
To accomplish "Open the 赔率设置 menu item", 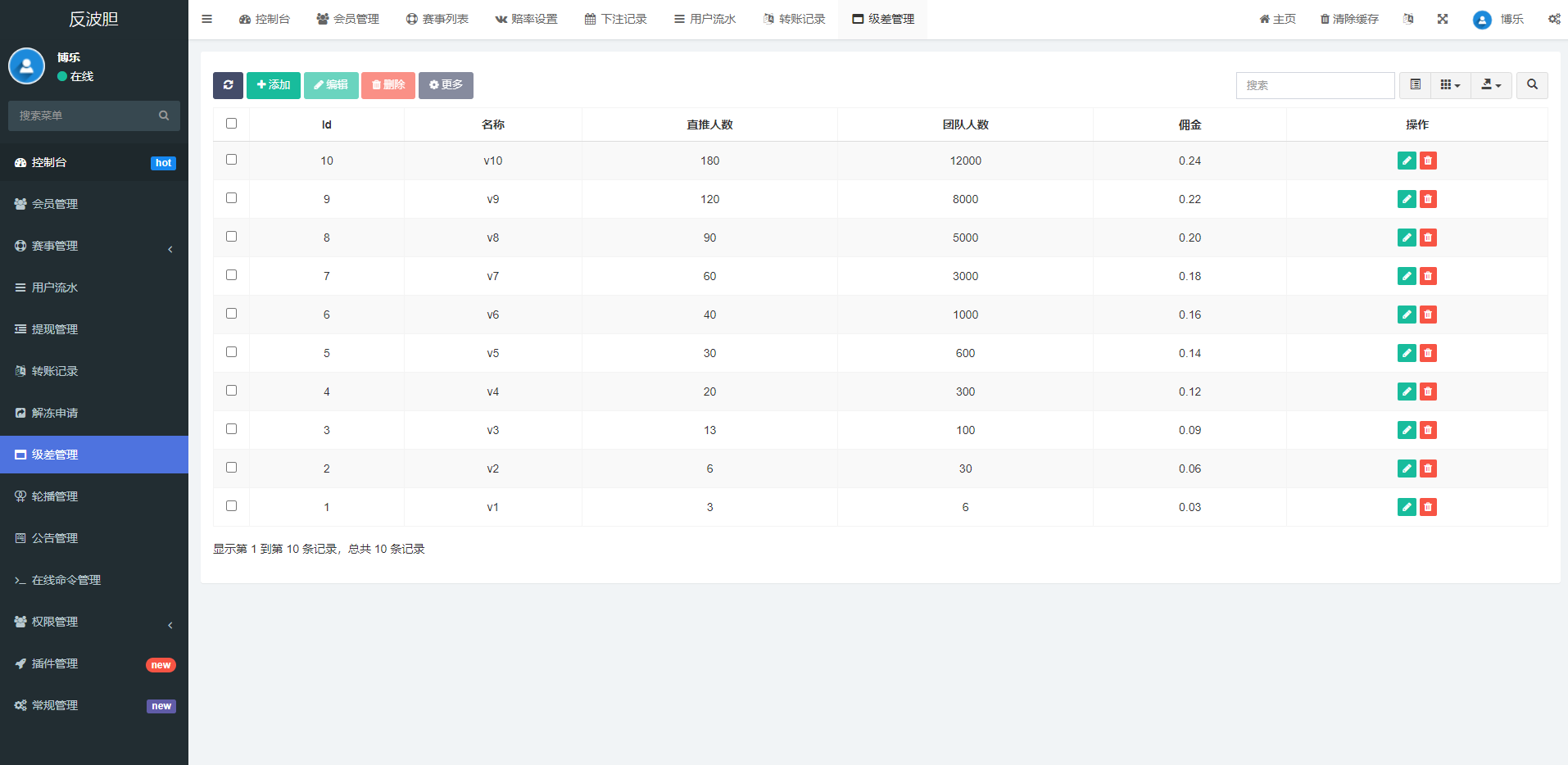I will 526,18.
